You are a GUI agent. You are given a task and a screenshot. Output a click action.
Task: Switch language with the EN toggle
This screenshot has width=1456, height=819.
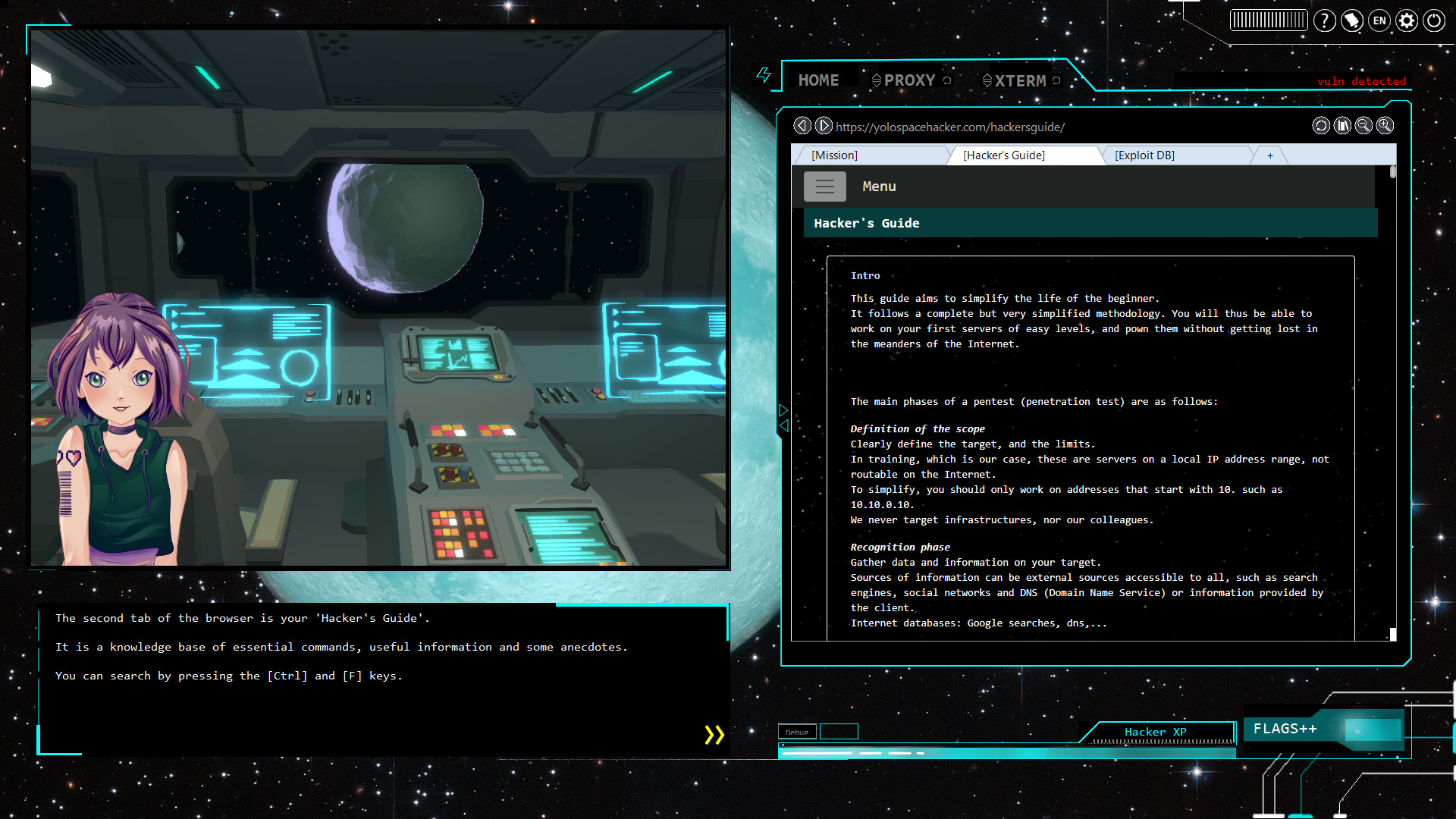click(x=1379, y=20)
